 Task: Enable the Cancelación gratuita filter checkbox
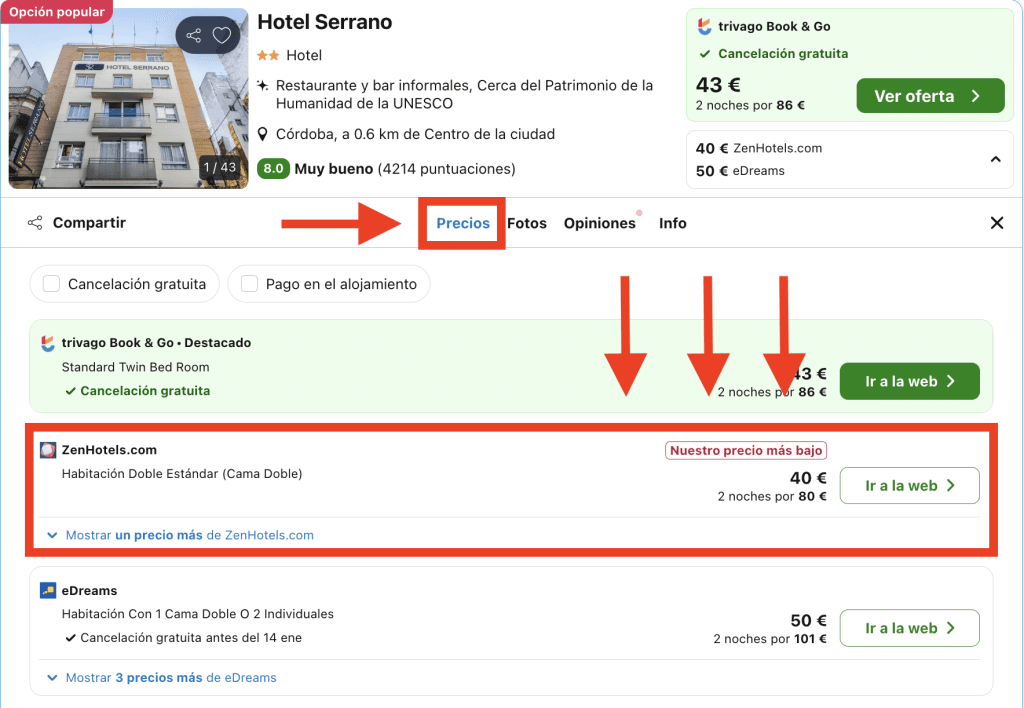click(x=51, y=284)
